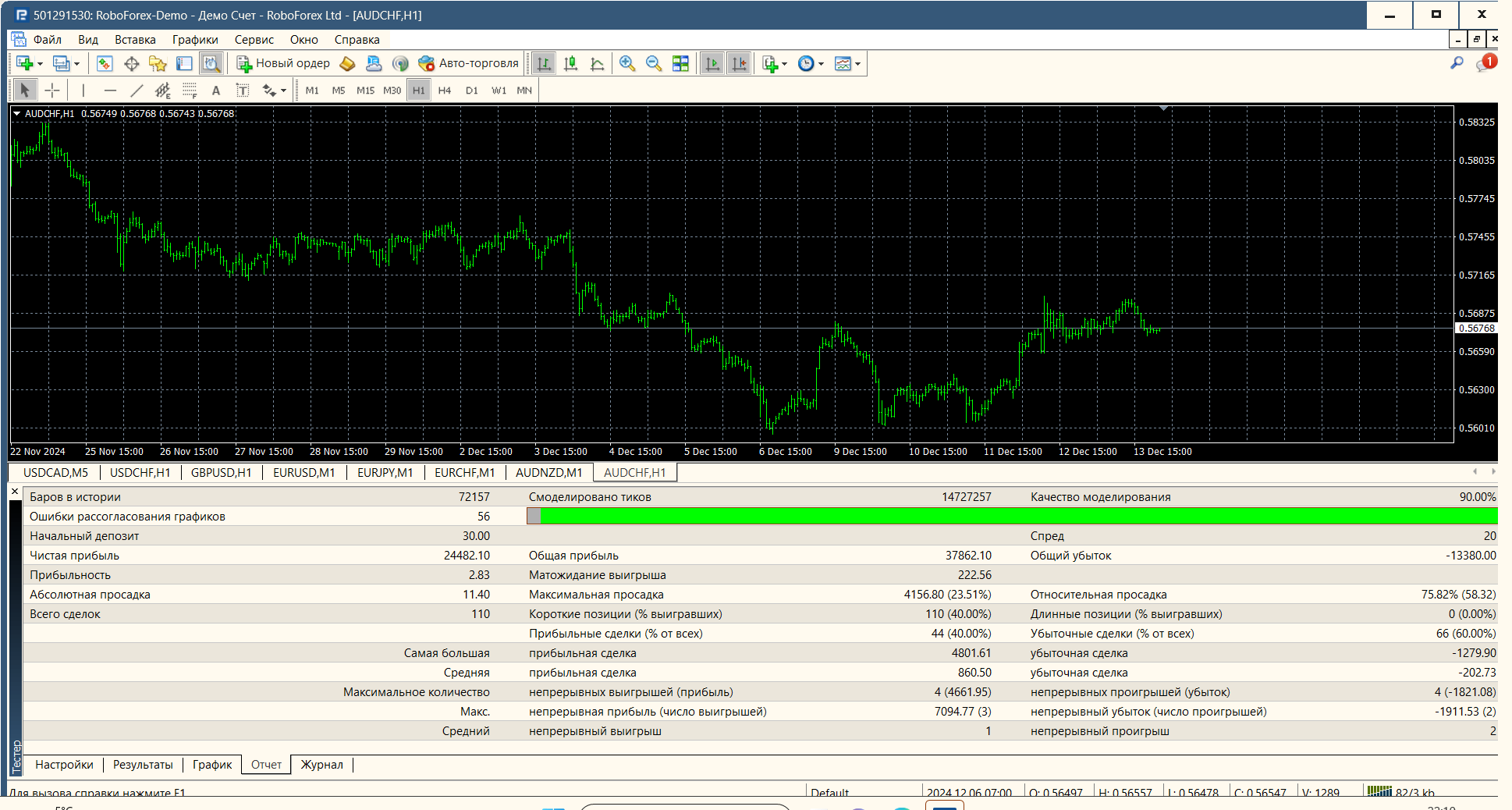Open MetaEditor yellow book icon
The image size is (1512, 810).
(348, 63)
